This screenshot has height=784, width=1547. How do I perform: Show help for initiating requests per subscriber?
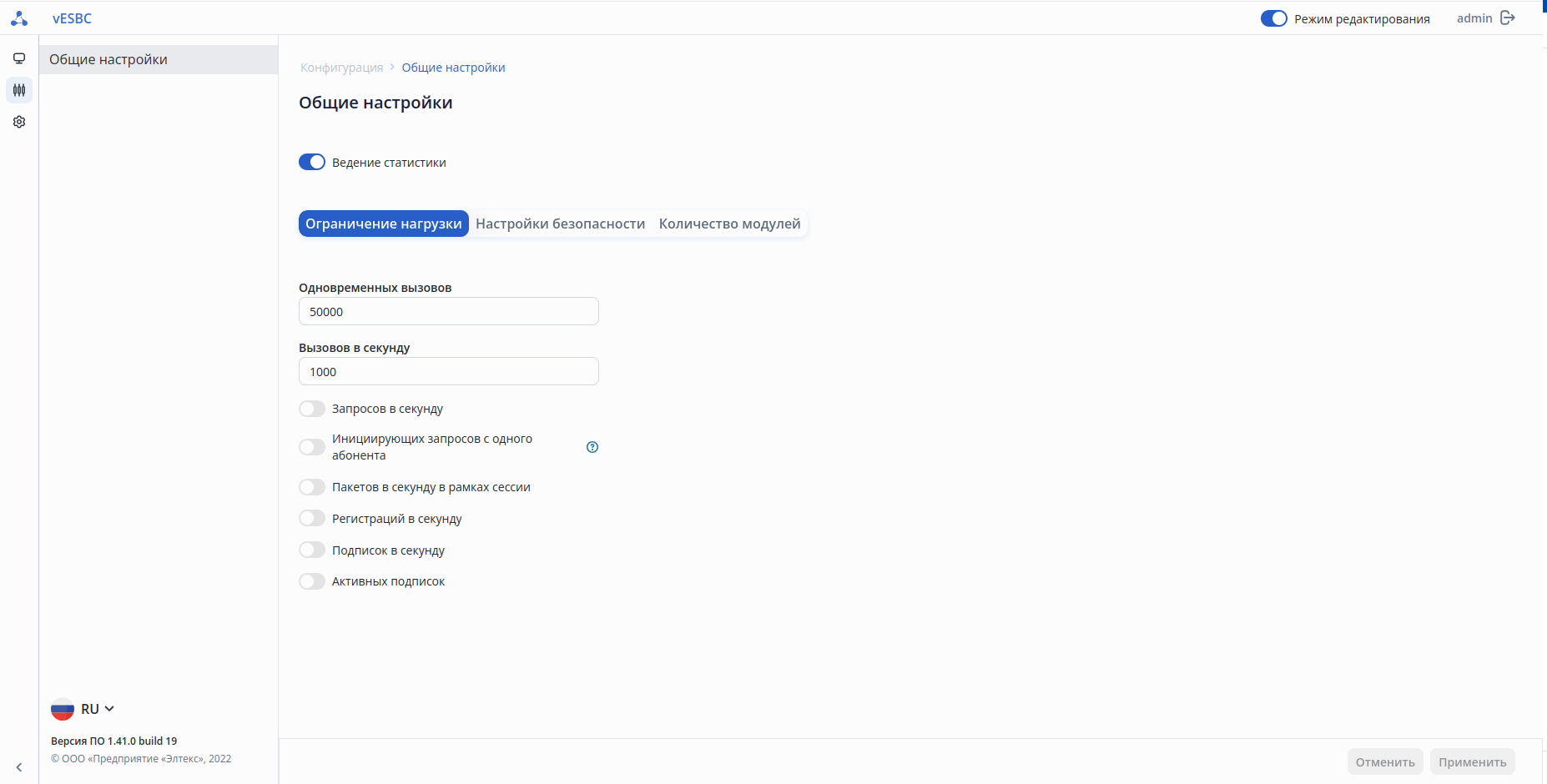[592, 447]
